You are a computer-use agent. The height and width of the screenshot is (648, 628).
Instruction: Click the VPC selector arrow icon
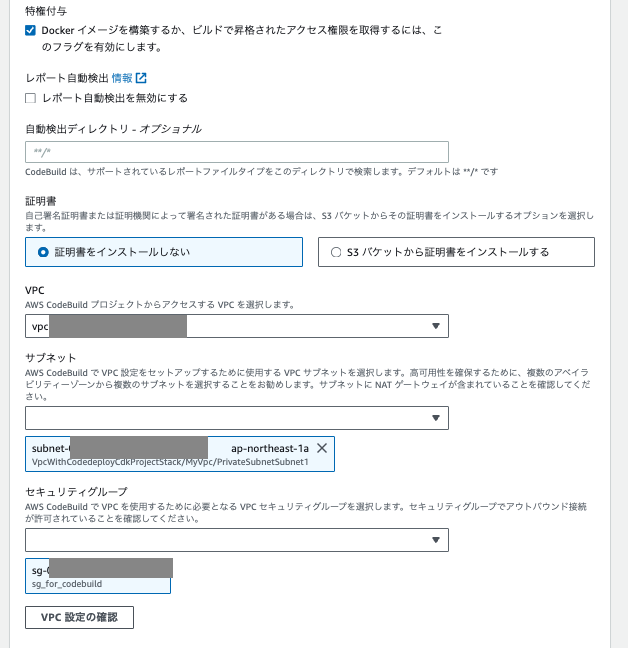coord(436,326)
